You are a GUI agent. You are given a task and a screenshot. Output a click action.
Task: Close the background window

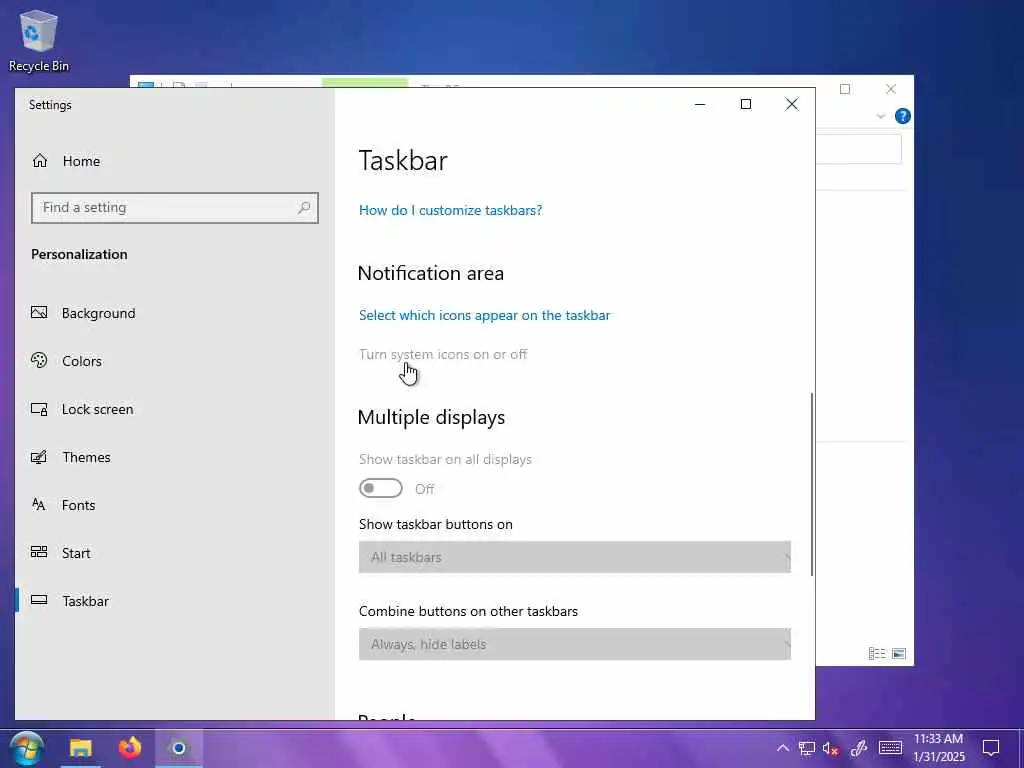[891, 89]
